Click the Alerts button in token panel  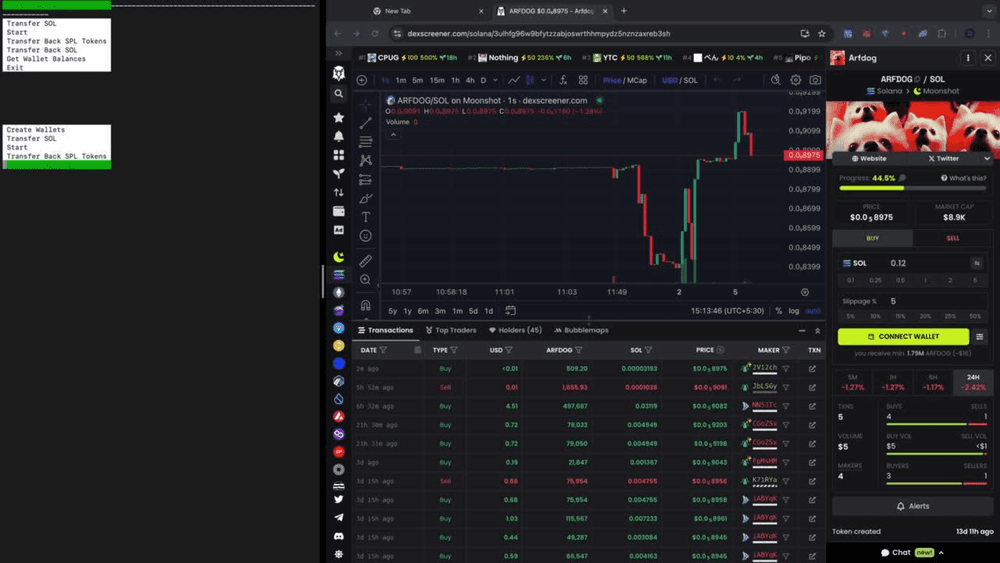[913, 506]
